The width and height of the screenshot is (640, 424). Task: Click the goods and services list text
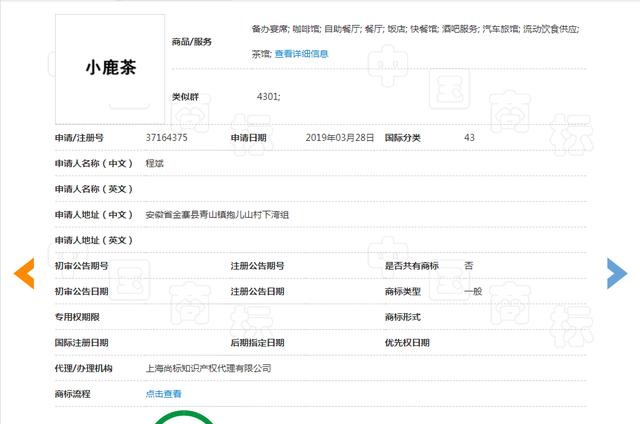(x=415, y=41)
